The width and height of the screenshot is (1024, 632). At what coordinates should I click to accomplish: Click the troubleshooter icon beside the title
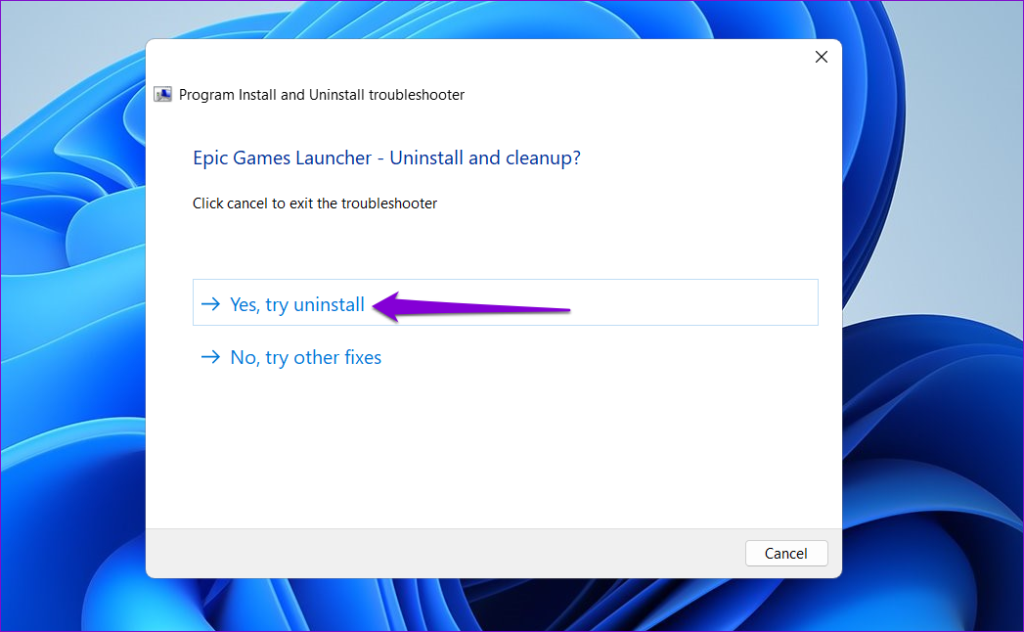[163, 95]
